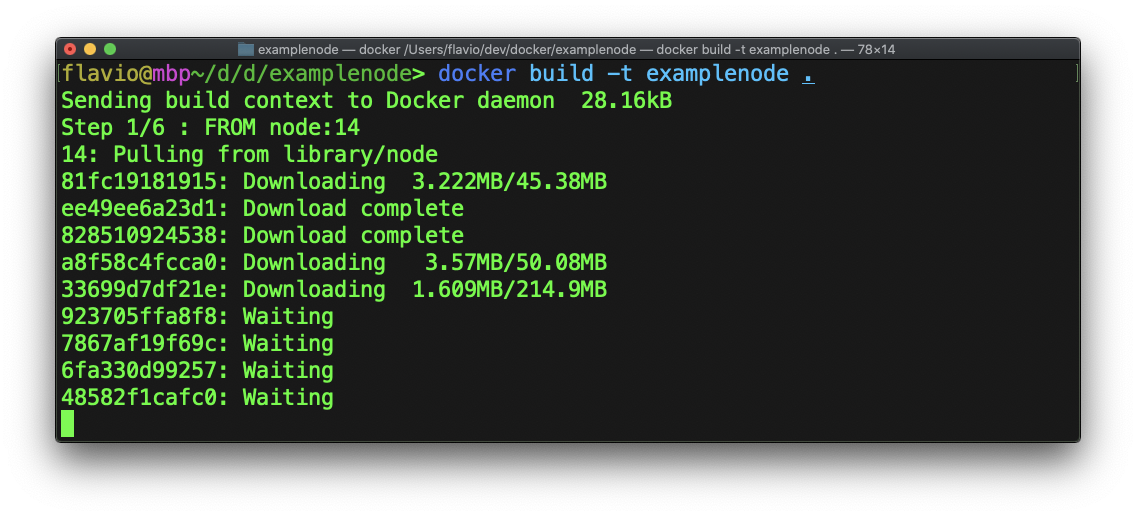
Task: Click the folder proxy icon in title bar
Action: click(246, 49)
